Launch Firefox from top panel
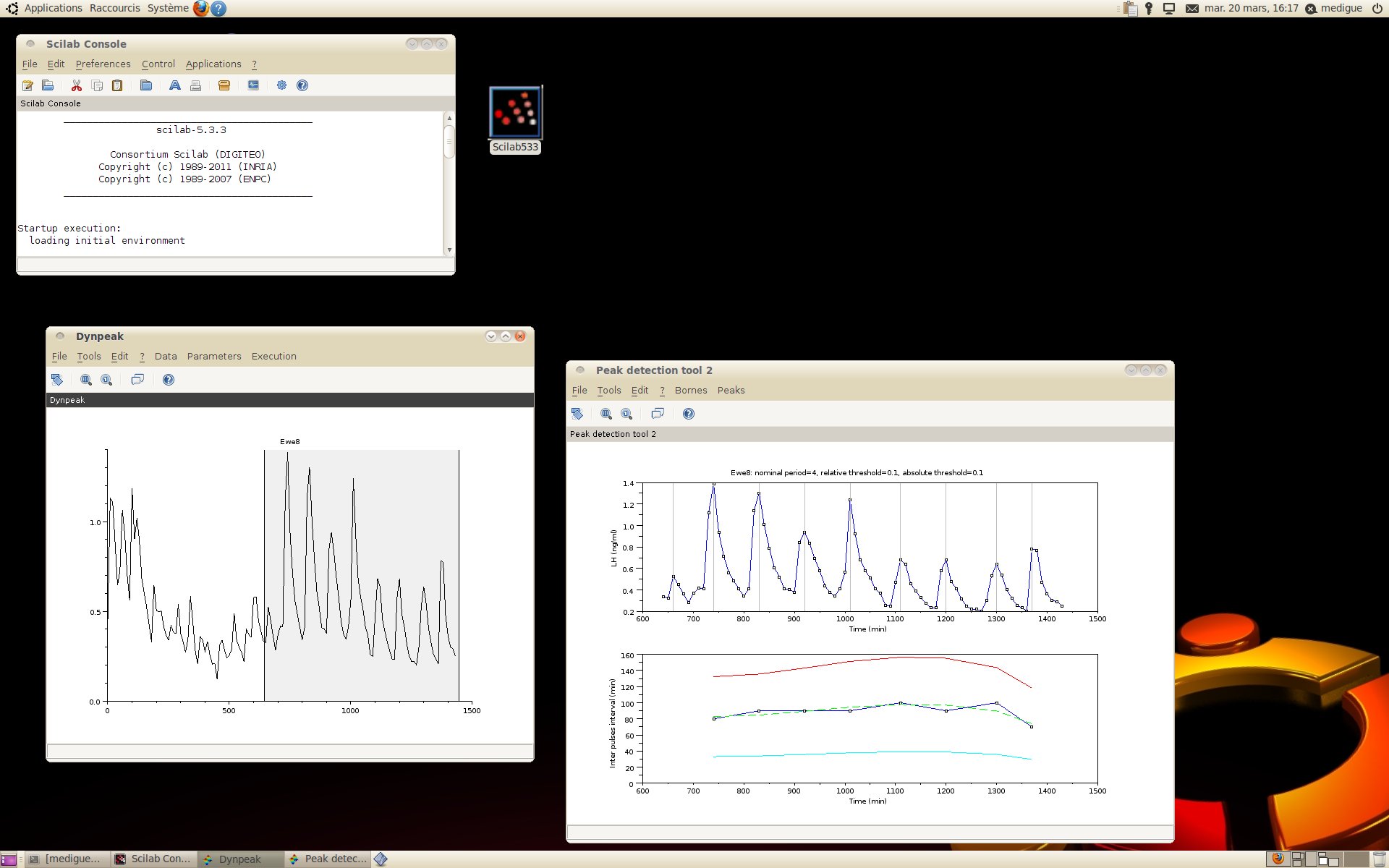1389x868 pixels. (x=201, y=9)
